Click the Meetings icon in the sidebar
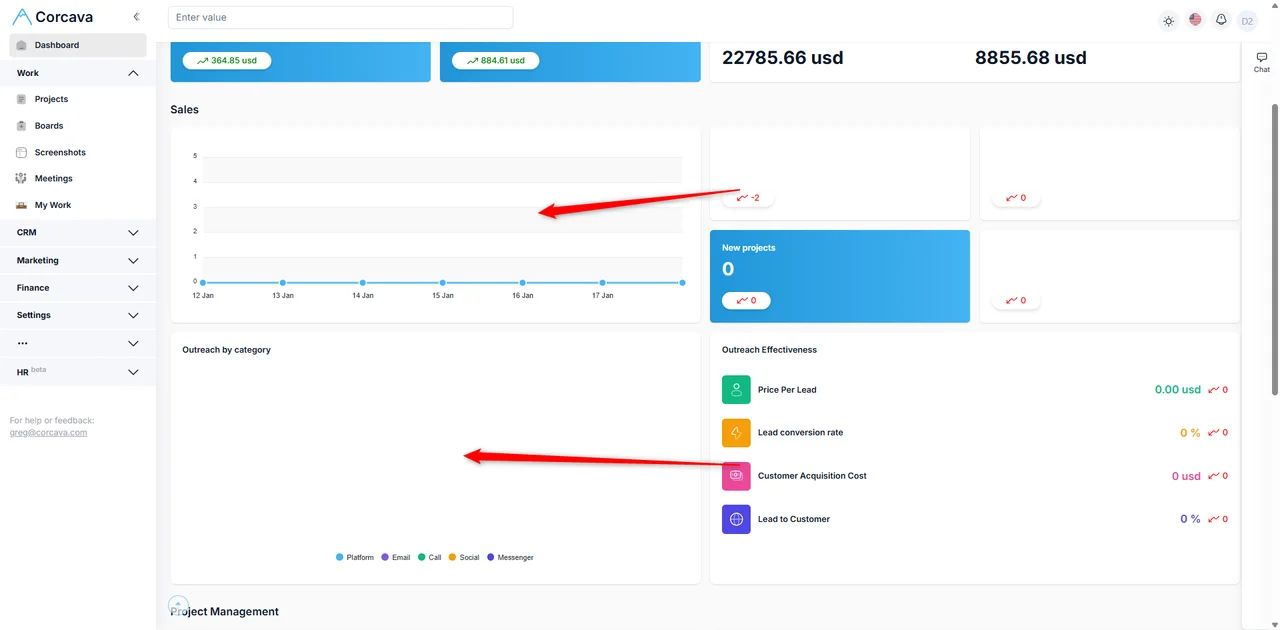 coord(22,178)
